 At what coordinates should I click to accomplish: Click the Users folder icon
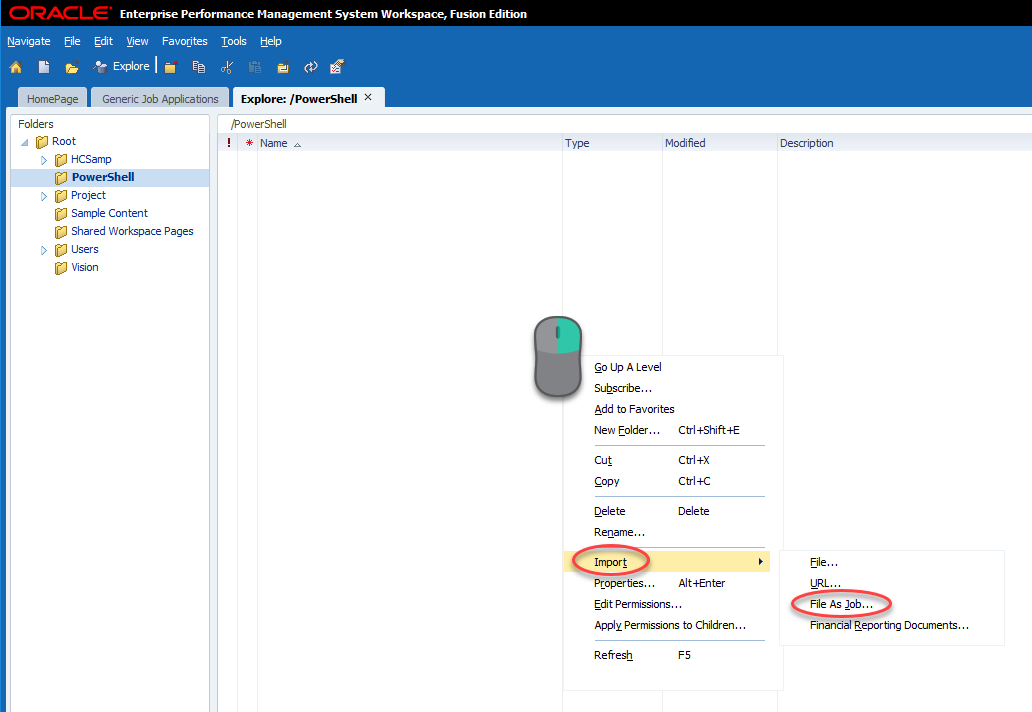[61, 250]
